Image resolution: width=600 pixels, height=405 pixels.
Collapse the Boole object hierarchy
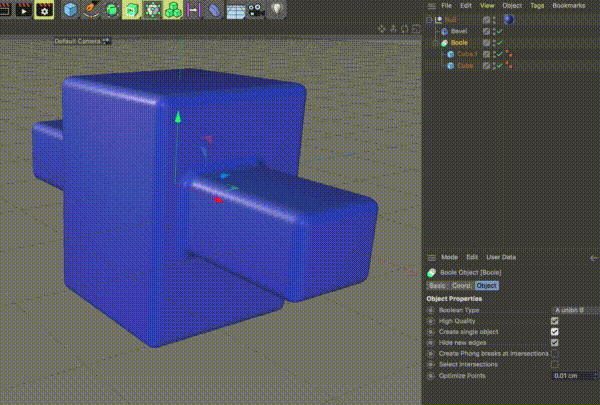(435, 42)
